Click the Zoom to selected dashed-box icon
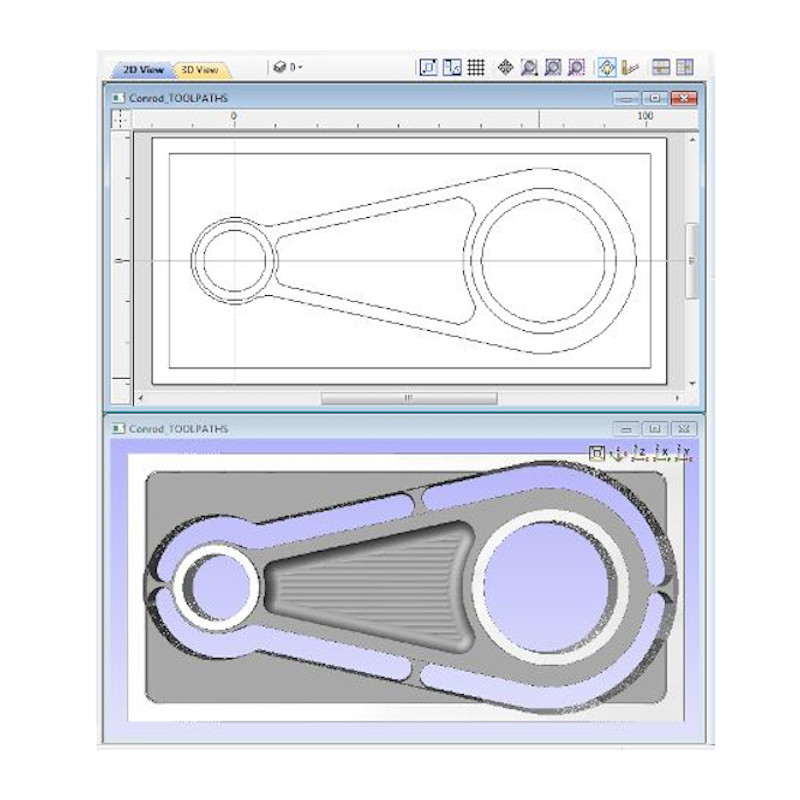This screenshot has width=800, height=800. (577, 67)
